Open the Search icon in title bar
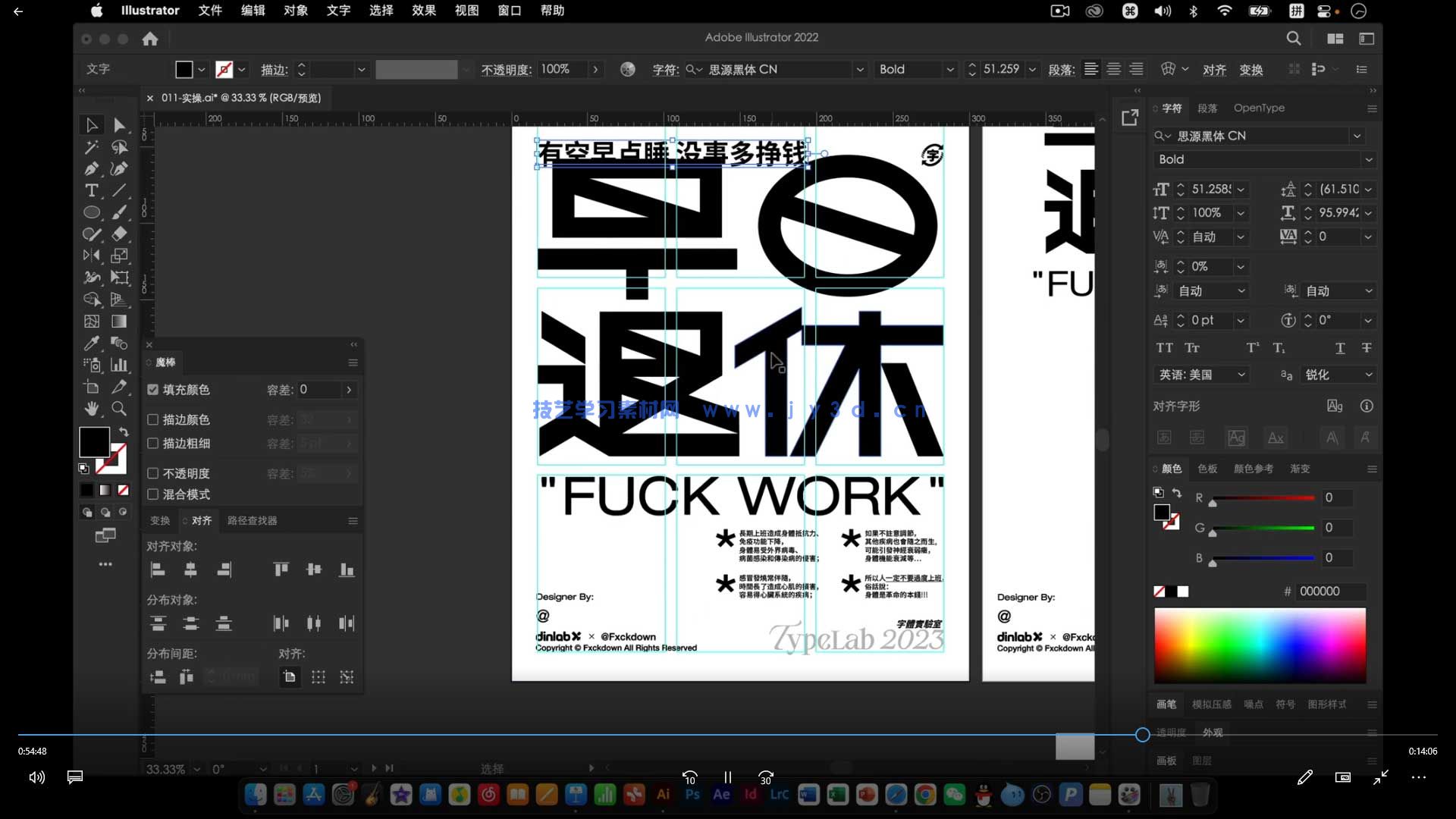Image resolution: width=1456 pixels, height=819 pixels. tap(1293, 38)
